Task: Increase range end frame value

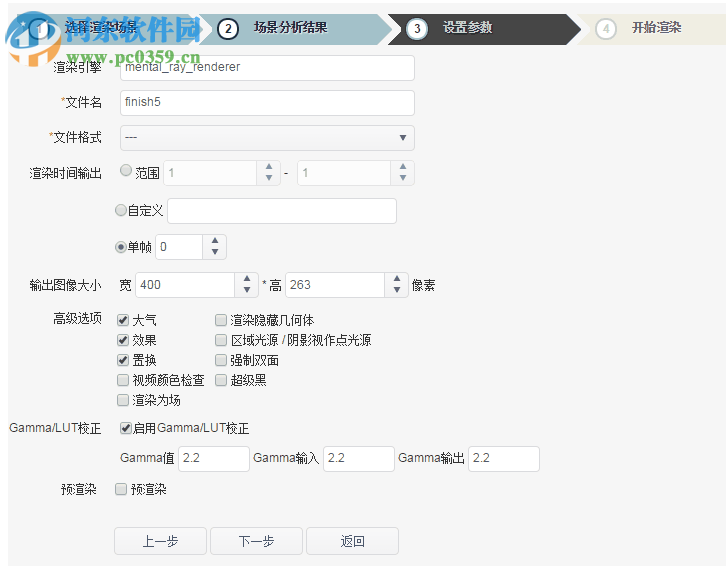Action: [403, 167]
